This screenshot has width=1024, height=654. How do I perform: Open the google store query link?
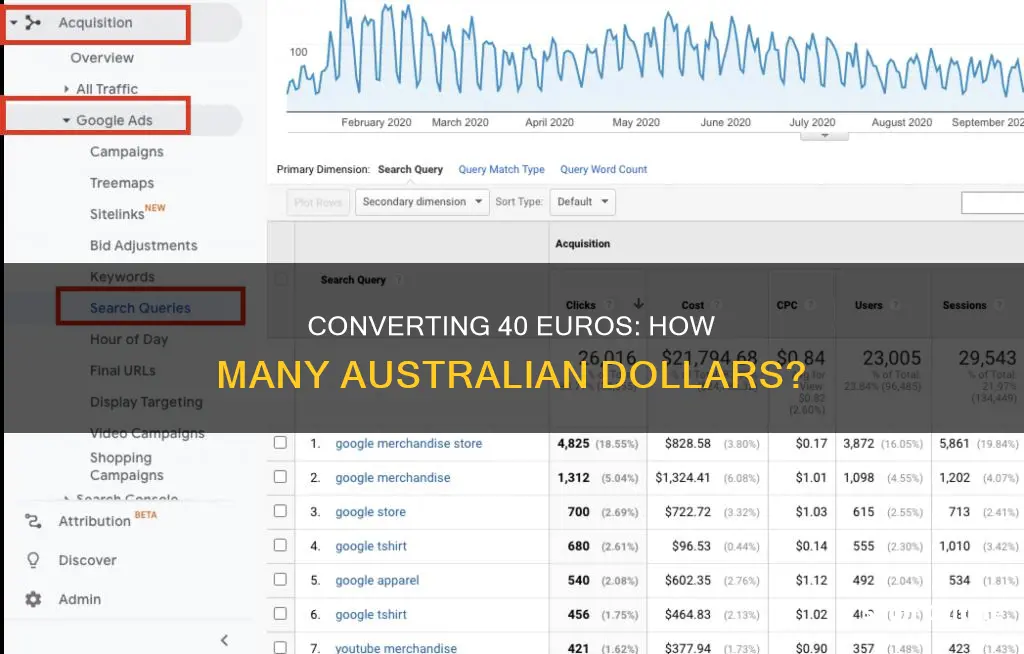coord(370,512)
